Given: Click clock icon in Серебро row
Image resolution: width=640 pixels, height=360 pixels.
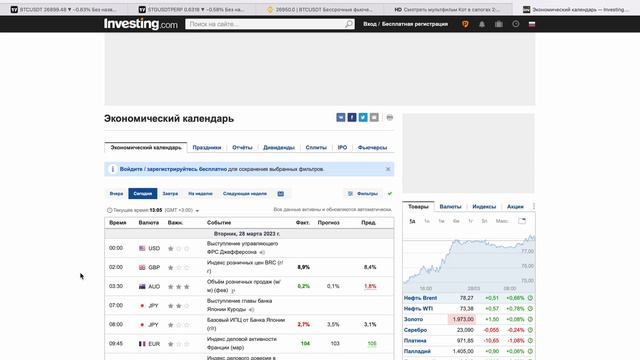Looking at the screenshot, I should coord(530,330).
